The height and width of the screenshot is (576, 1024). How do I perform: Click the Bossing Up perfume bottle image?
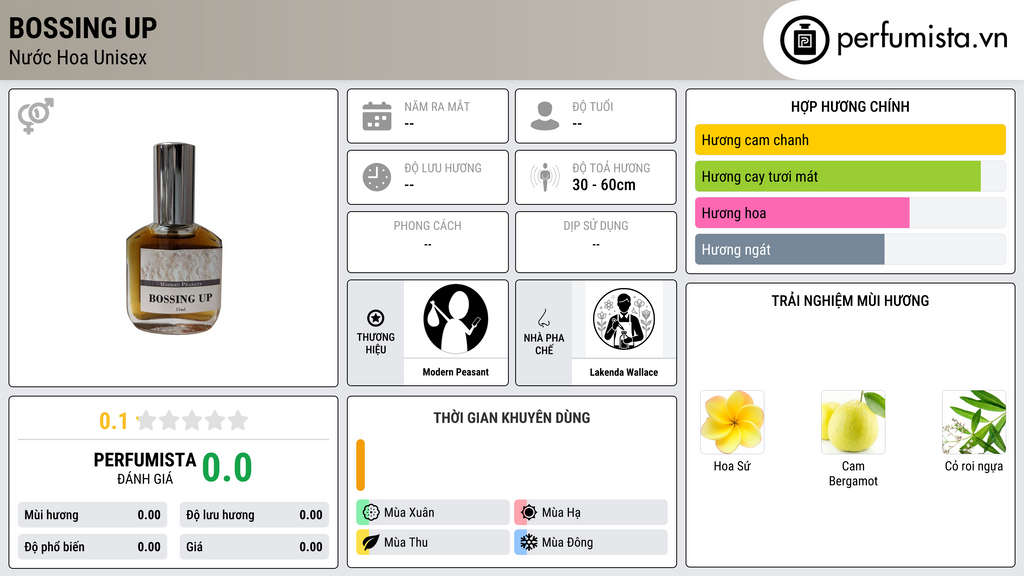point(174,238)
